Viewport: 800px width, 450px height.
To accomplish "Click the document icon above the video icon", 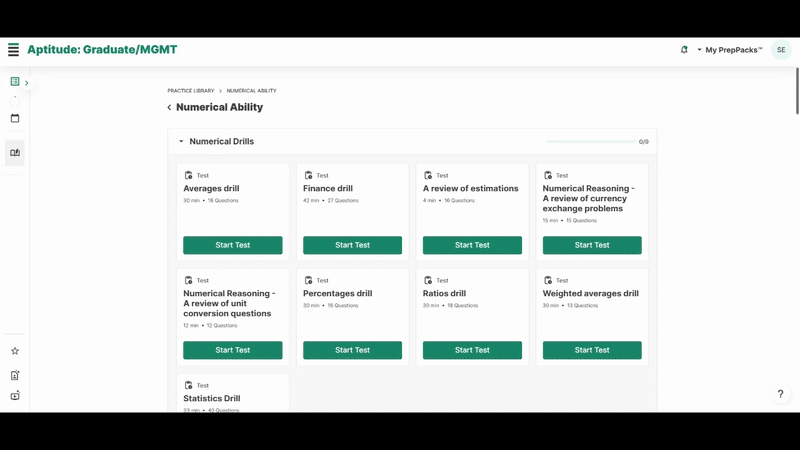I will coord(15,375).
